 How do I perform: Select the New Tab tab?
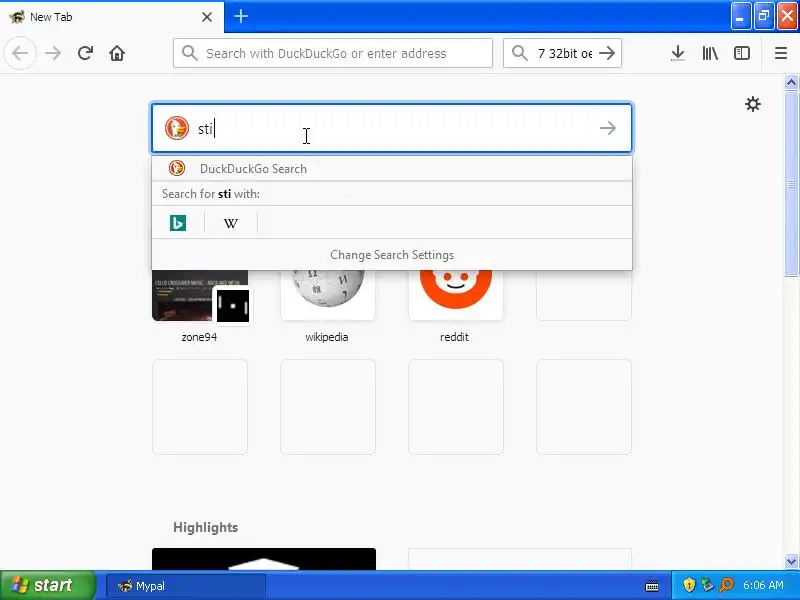pyautogui.click(x=111, y=17)
